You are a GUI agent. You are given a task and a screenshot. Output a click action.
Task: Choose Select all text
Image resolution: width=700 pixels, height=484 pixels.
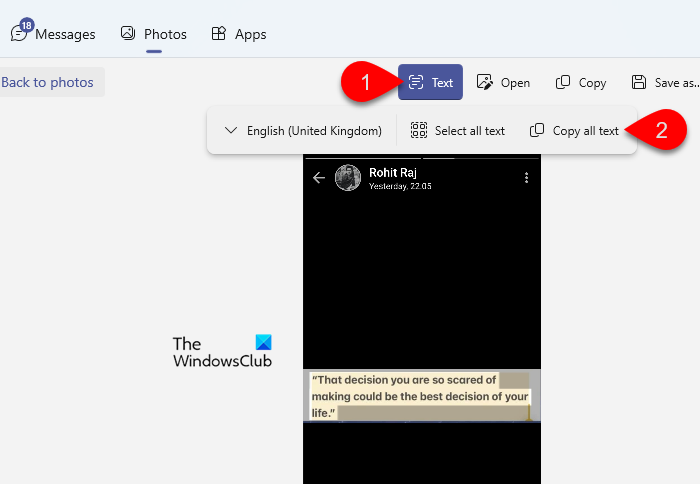click(458, 131)
